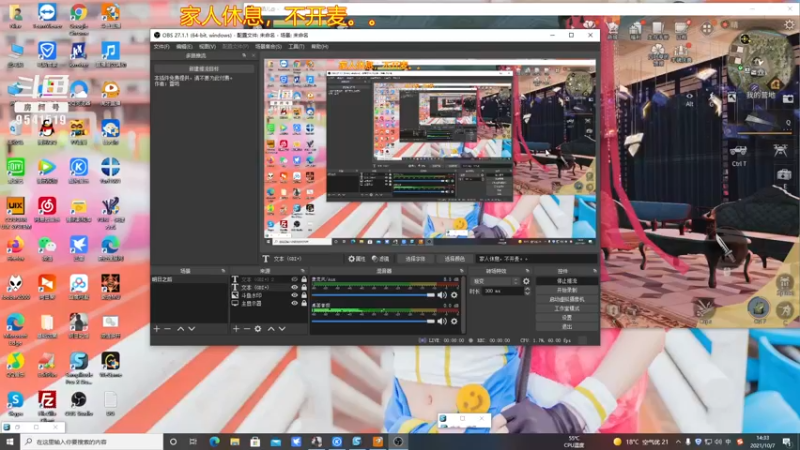The image size is (800, 450).
Task: Open the Skype desktop shortcut
Action: pos(15,404)
